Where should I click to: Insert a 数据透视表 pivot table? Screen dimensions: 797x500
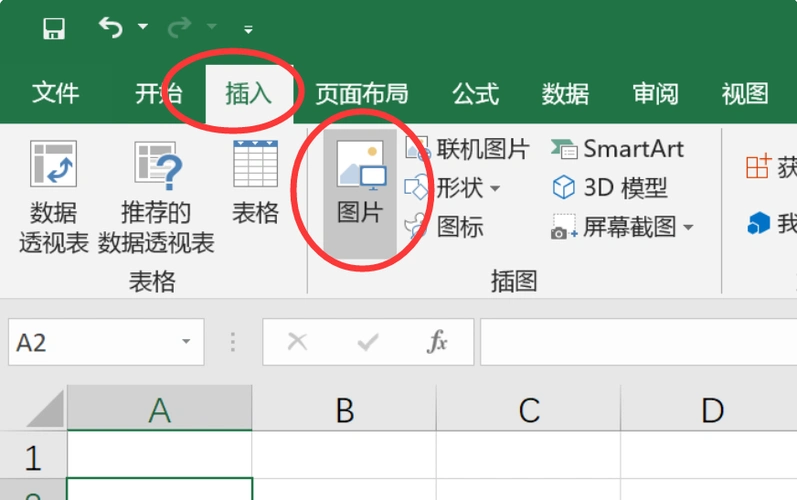[53, 197]
